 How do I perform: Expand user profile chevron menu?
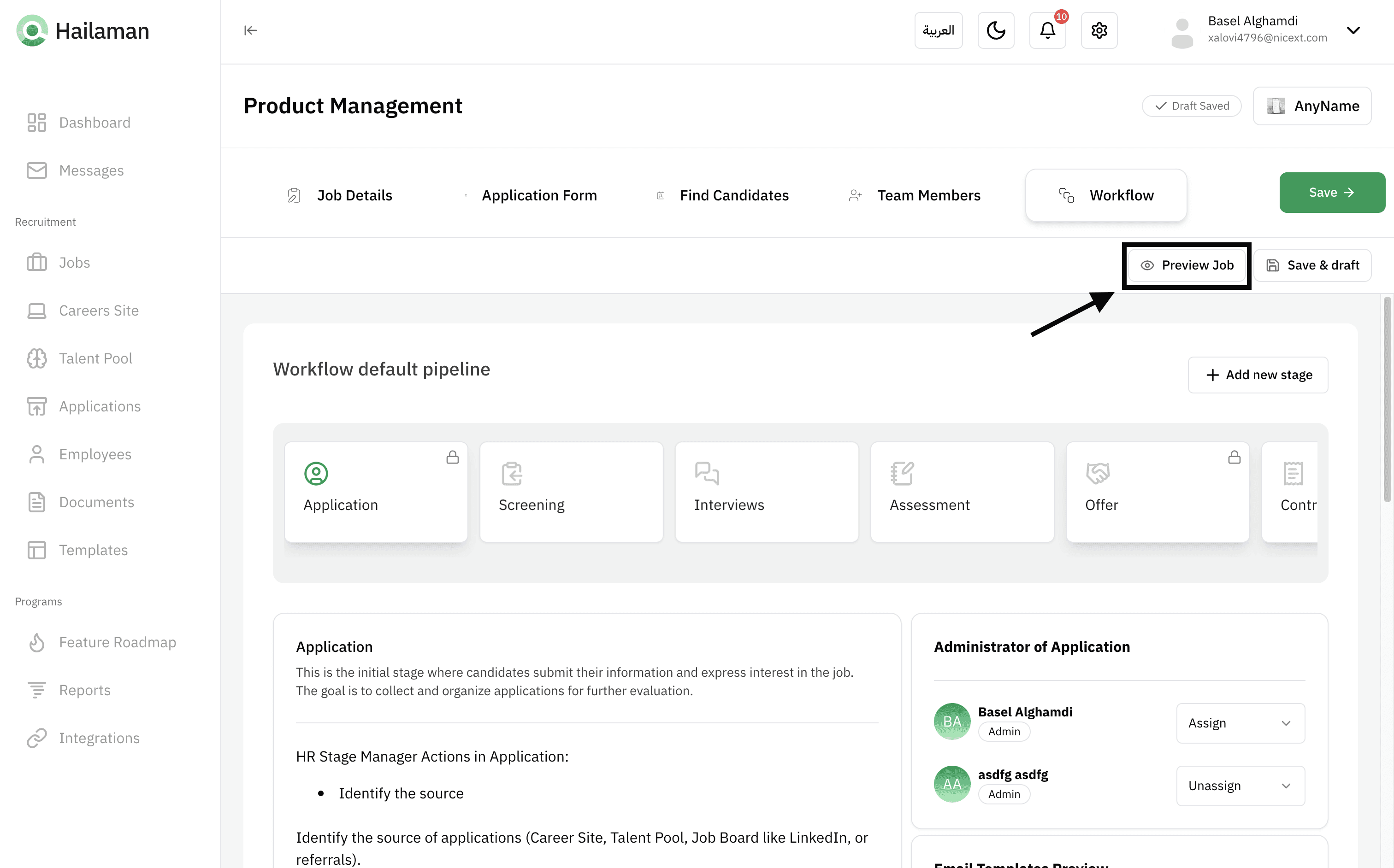(x=1353, y=30)
